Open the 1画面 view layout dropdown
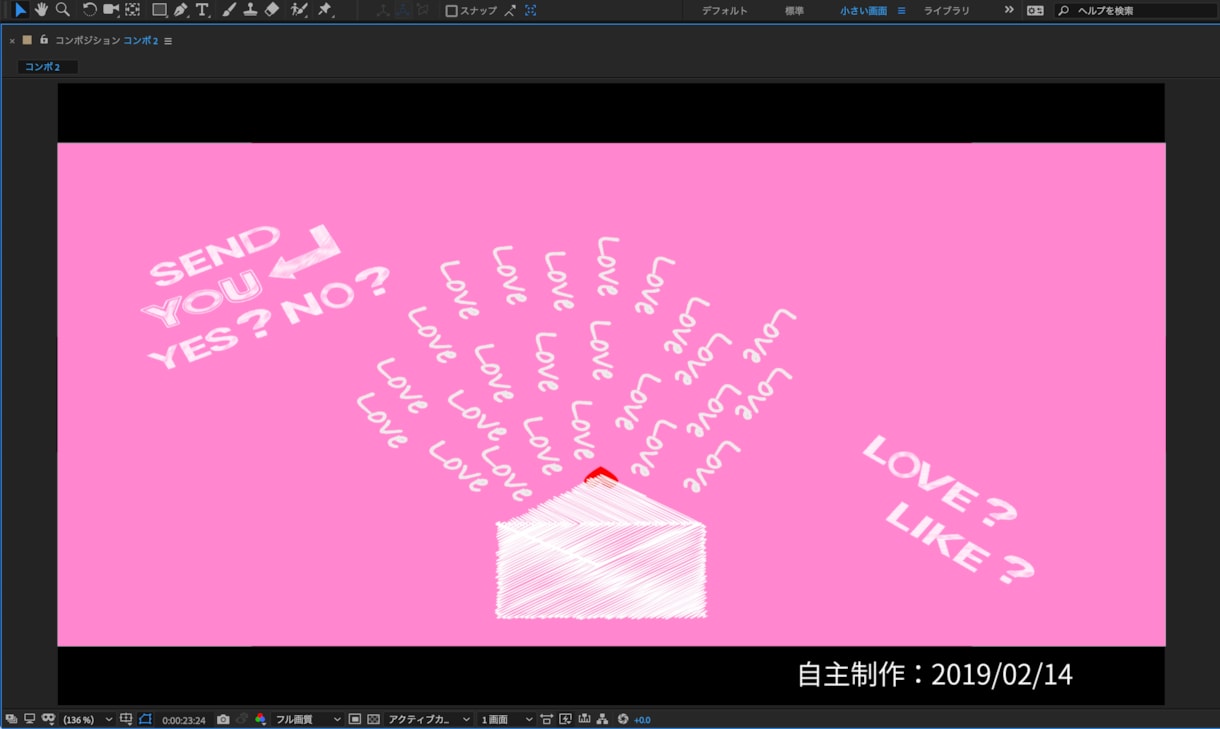Screen dimensions: 1220x729 pos(506,720)
